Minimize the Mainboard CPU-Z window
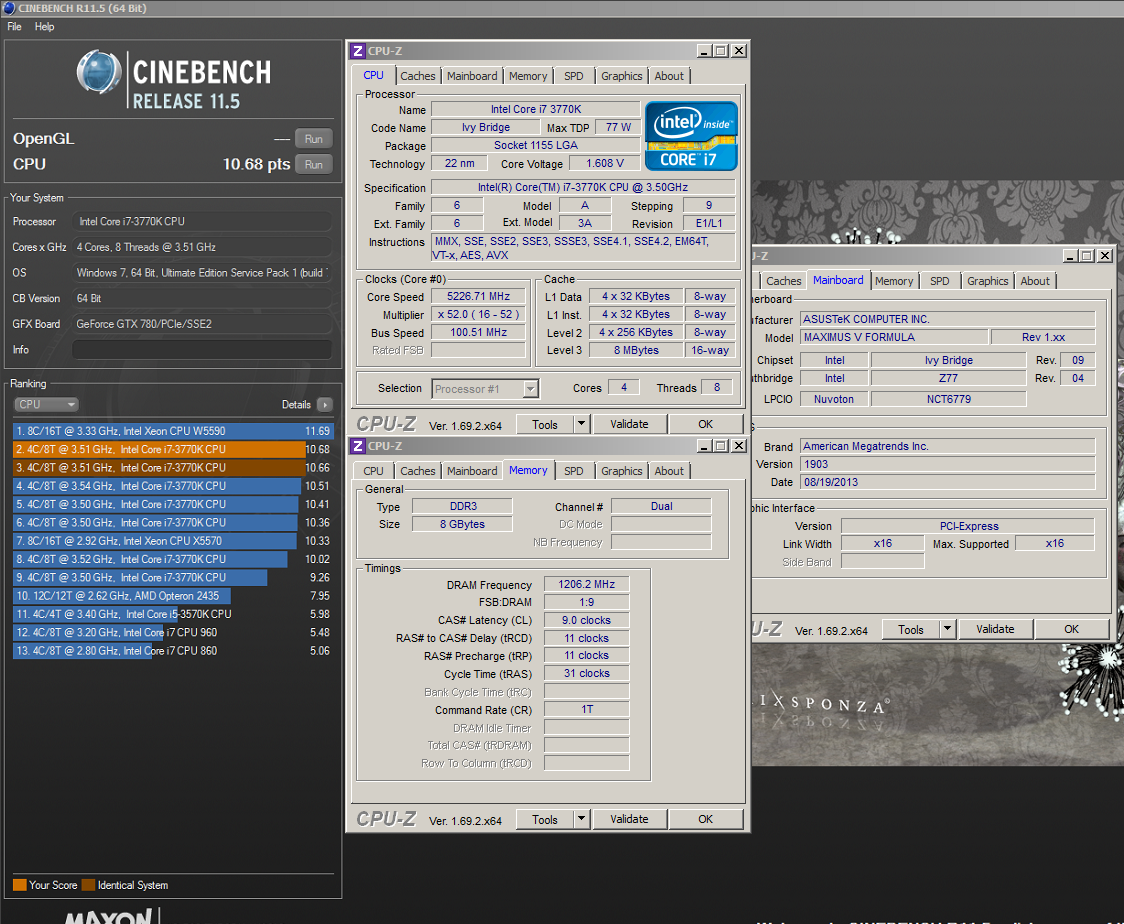 tap(1070, 256)
